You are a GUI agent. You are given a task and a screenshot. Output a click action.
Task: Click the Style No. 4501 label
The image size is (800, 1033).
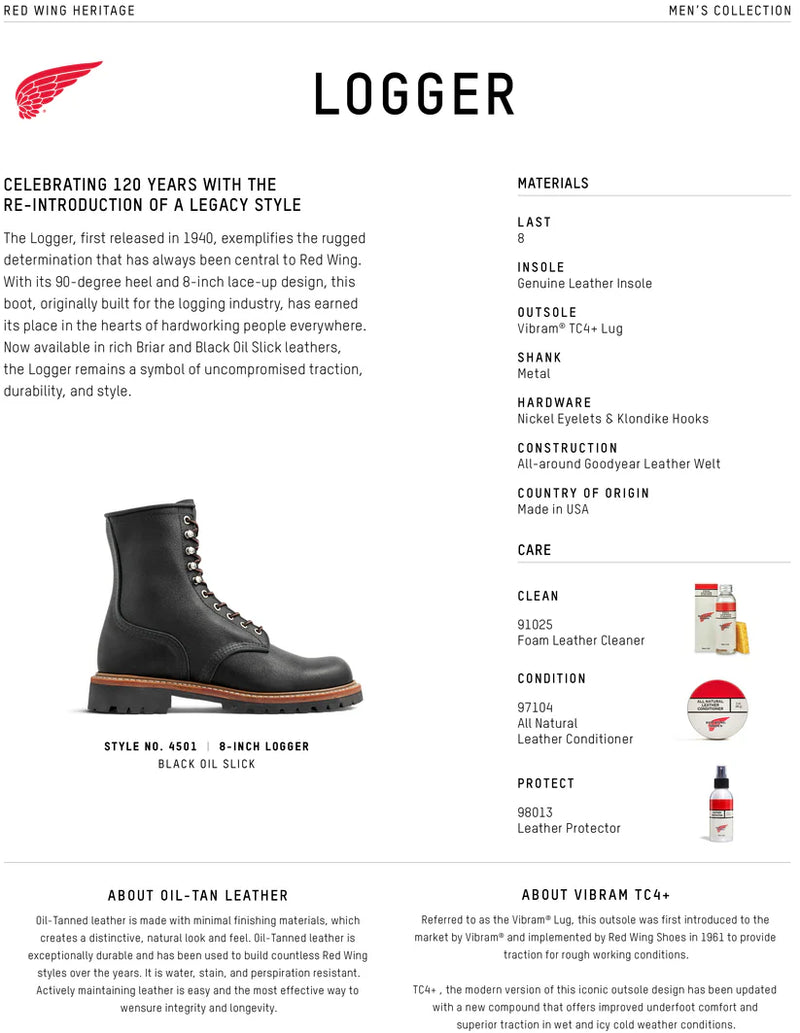pyautogui.click(x=150, y=746)
